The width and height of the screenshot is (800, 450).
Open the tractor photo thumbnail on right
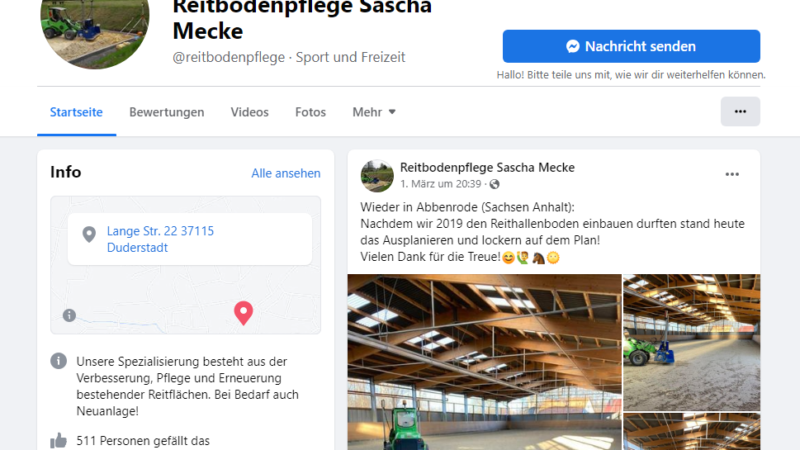[692, 342]
